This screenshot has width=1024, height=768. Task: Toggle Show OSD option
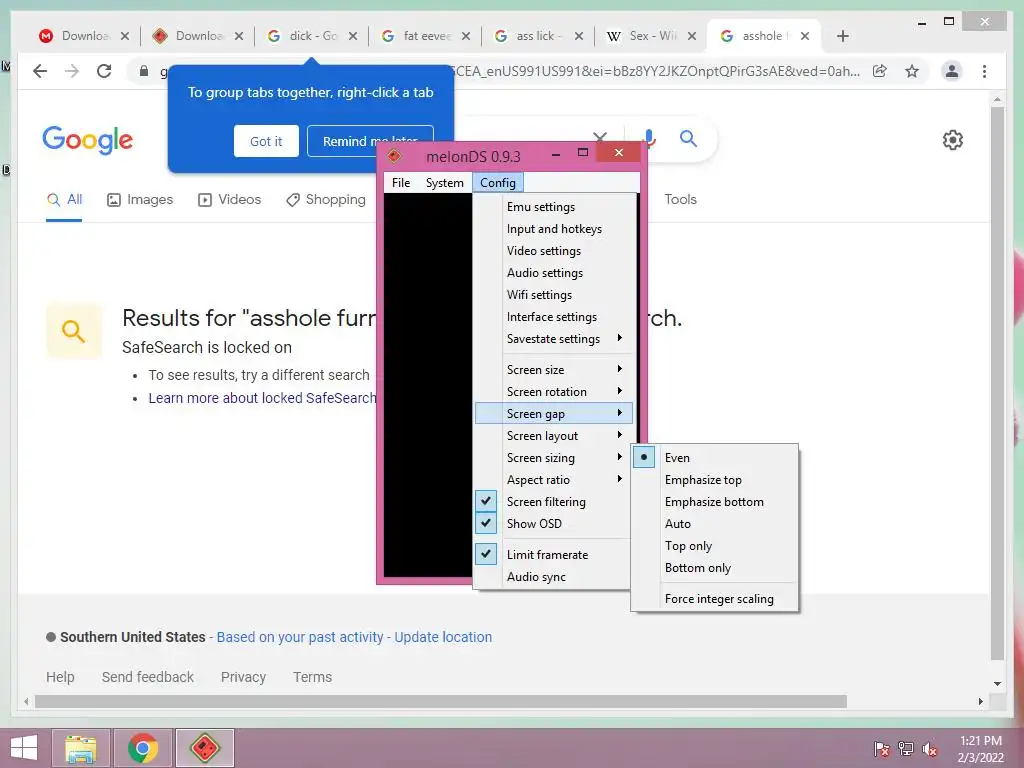tap(552, 524)
